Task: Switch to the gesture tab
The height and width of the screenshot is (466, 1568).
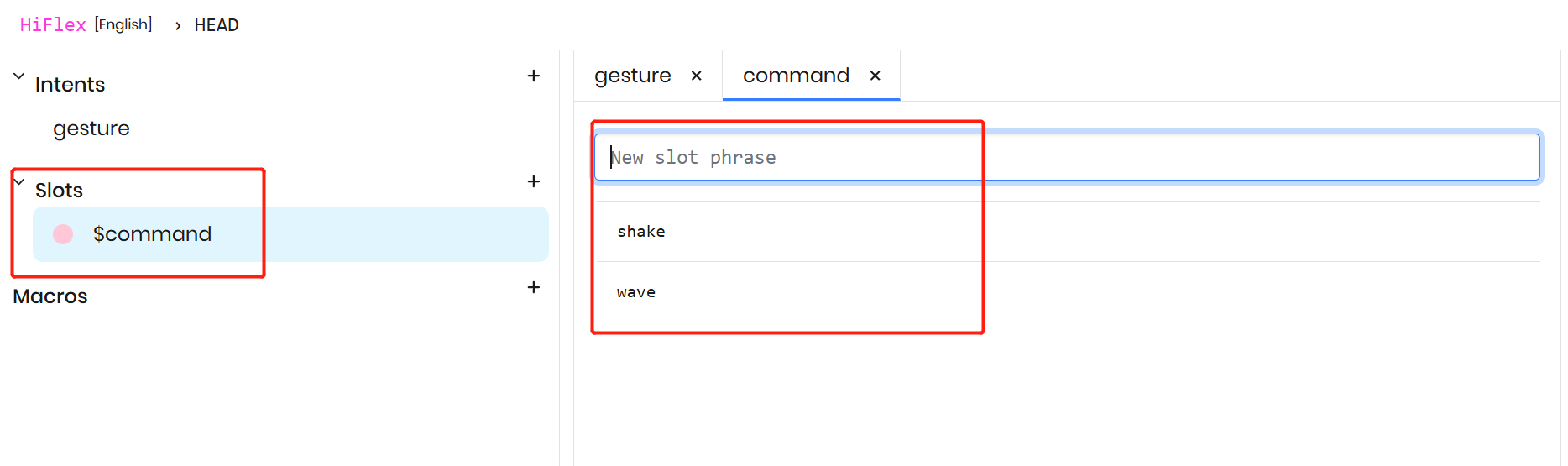Action: pyautogui.click(x=633, y=76)
